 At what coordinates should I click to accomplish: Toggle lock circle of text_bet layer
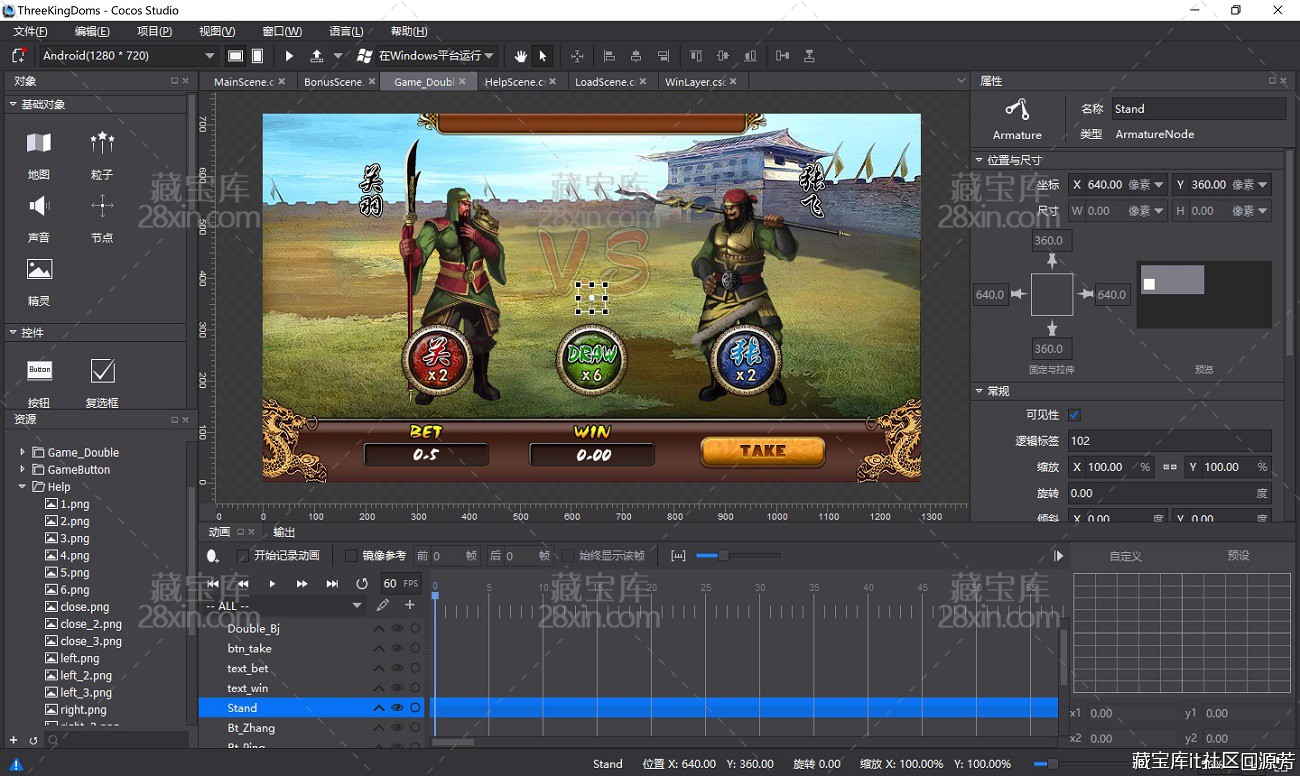[x=415, y=668]
